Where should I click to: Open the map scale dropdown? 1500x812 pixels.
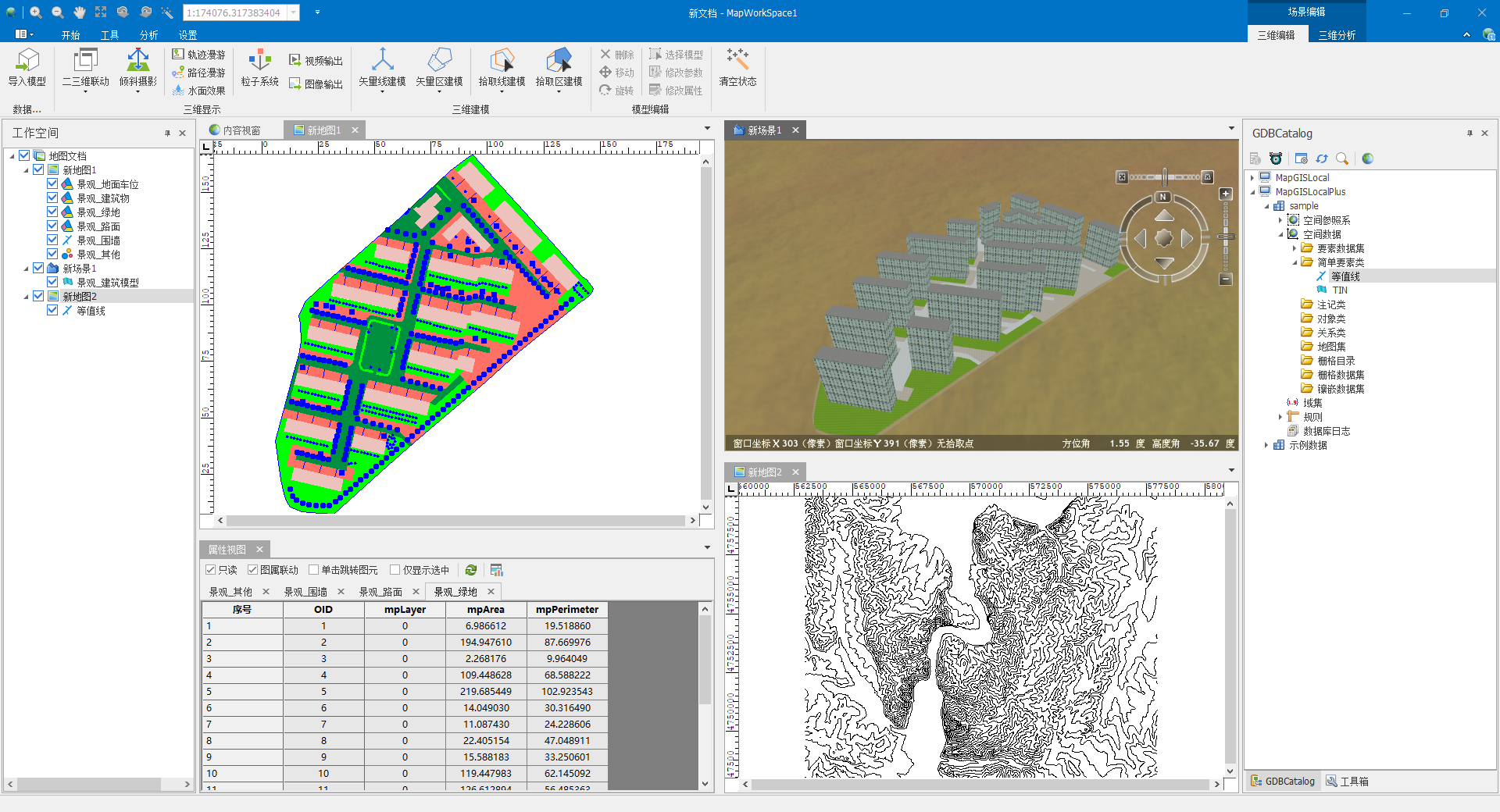pyautogui.click(x=294, y=12)
